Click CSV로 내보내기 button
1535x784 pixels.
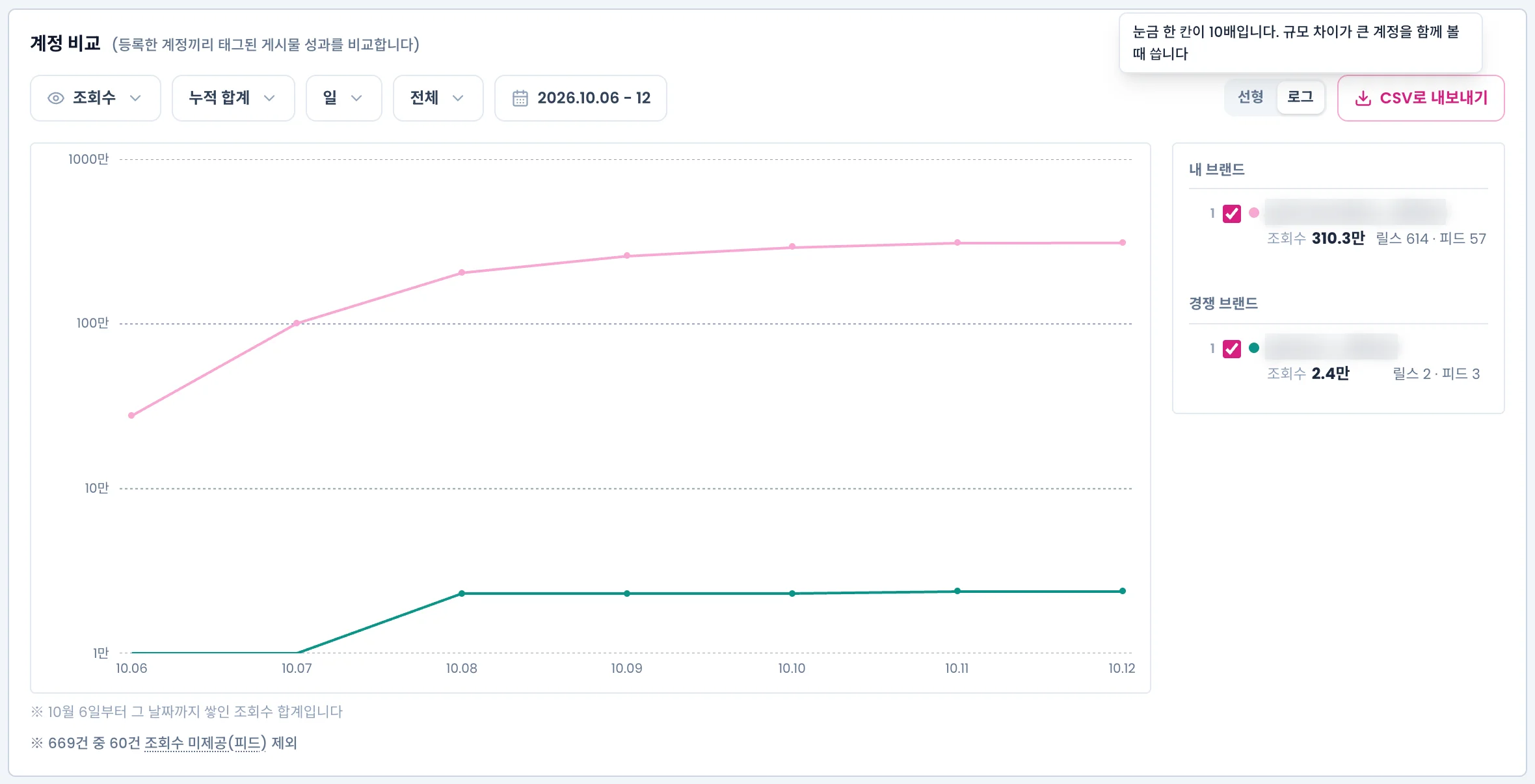coord(1421,98)
